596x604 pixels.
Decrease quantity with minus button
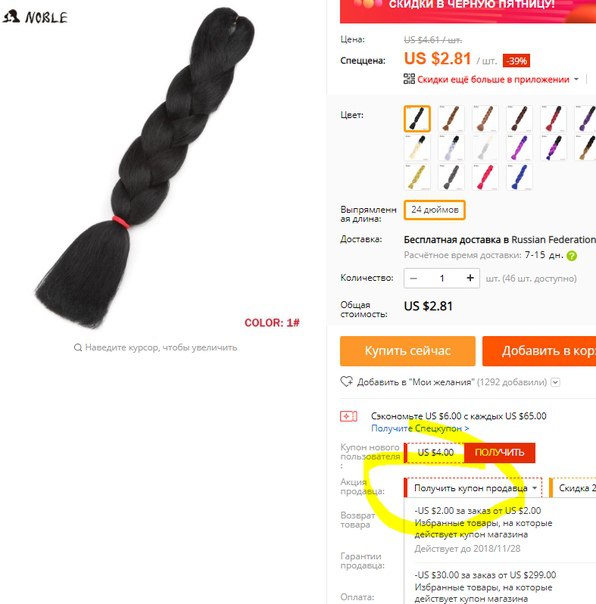point(413,278)
